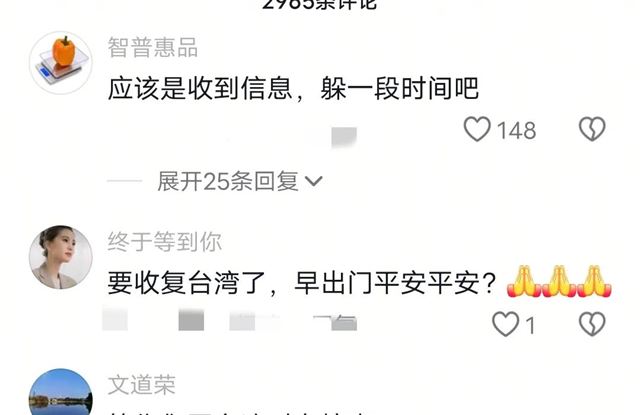Viewport: 640px width, 415px height.
Task: Like 终于等到你's comment with the heart icon
Action: [x=505, y=324]
